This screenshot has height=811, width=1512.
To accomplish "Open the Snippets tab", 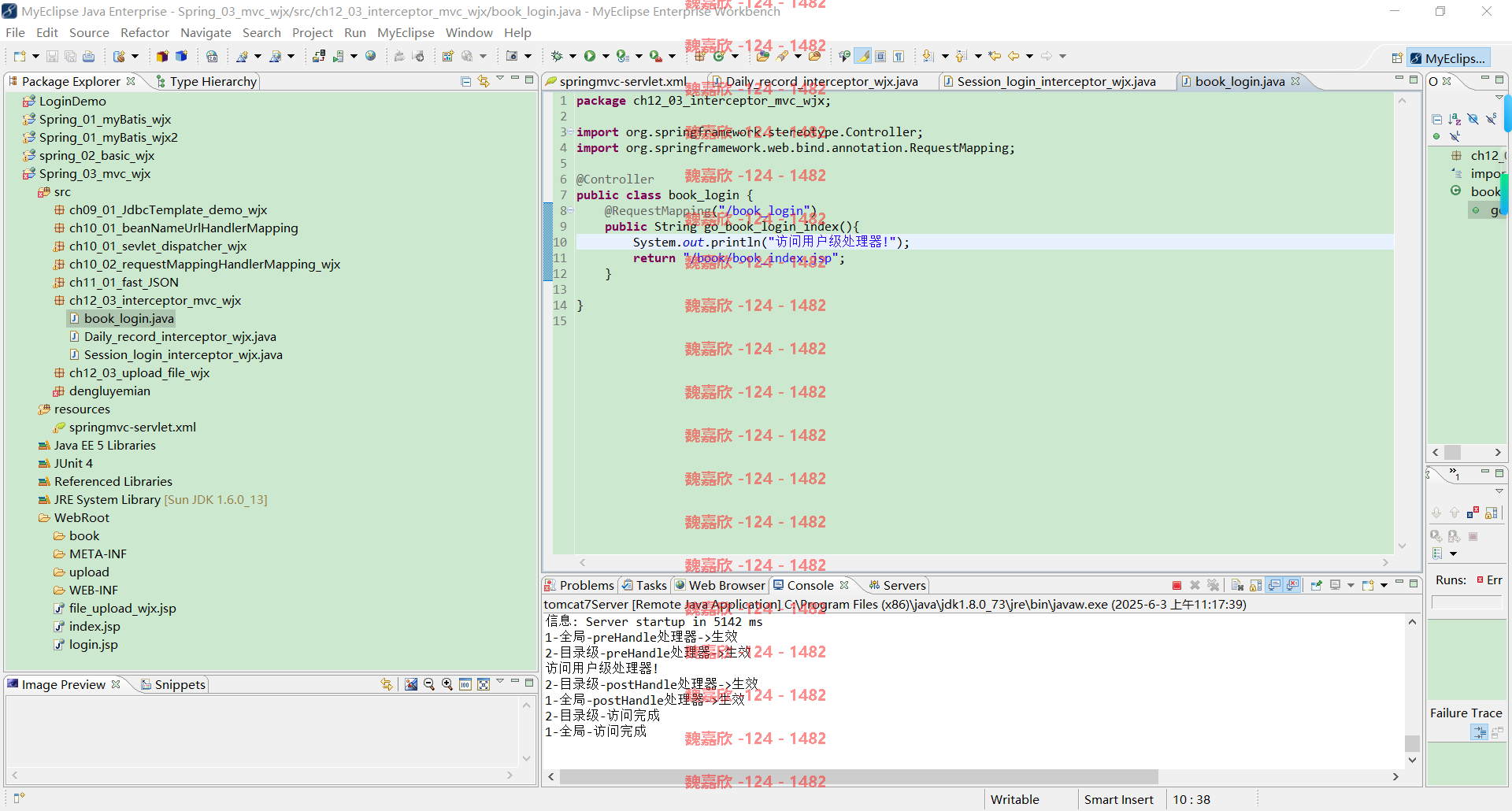I will coord(173,684).
